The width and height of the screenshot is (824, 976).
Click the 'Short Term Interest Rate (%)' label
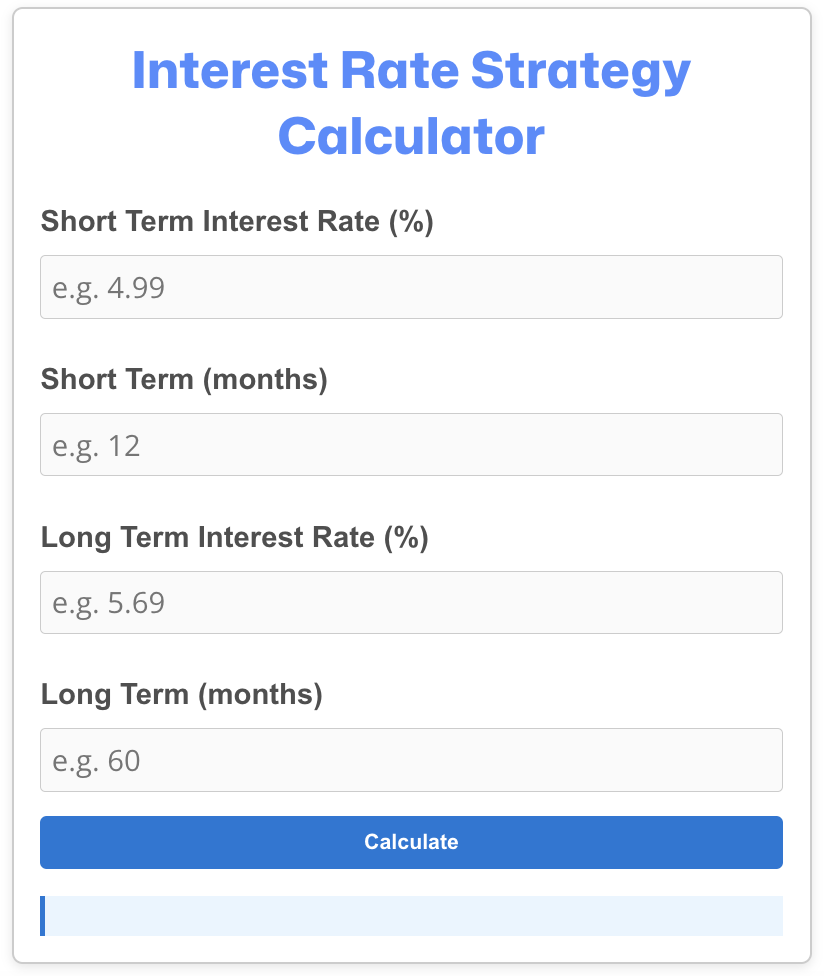click(237, 222)
